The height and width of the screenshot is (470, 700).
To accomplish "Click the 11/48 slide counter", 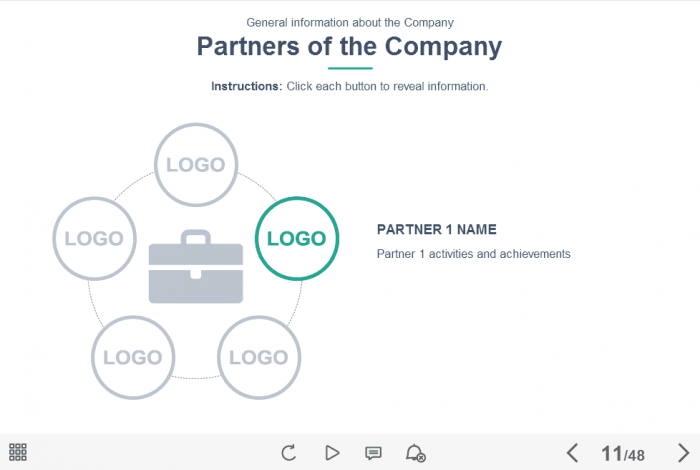I will click(622, 454).
